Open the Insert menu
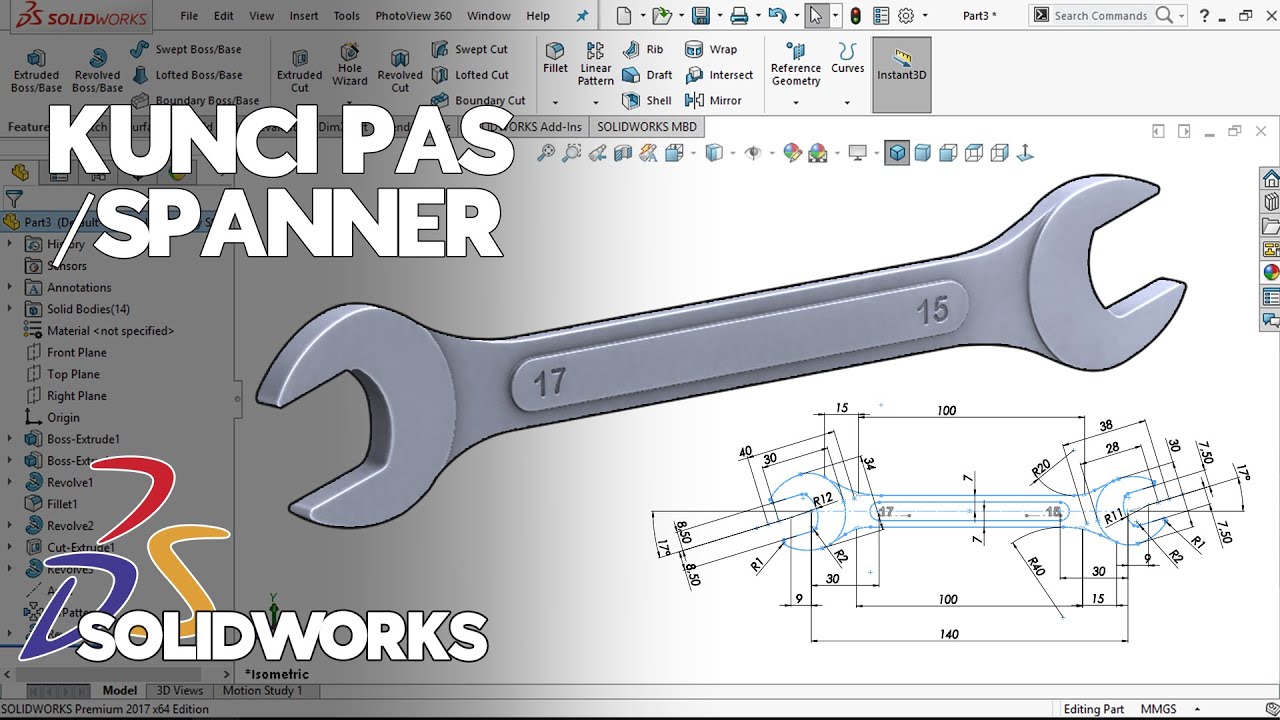The image size is (1280, 720). 304,16
